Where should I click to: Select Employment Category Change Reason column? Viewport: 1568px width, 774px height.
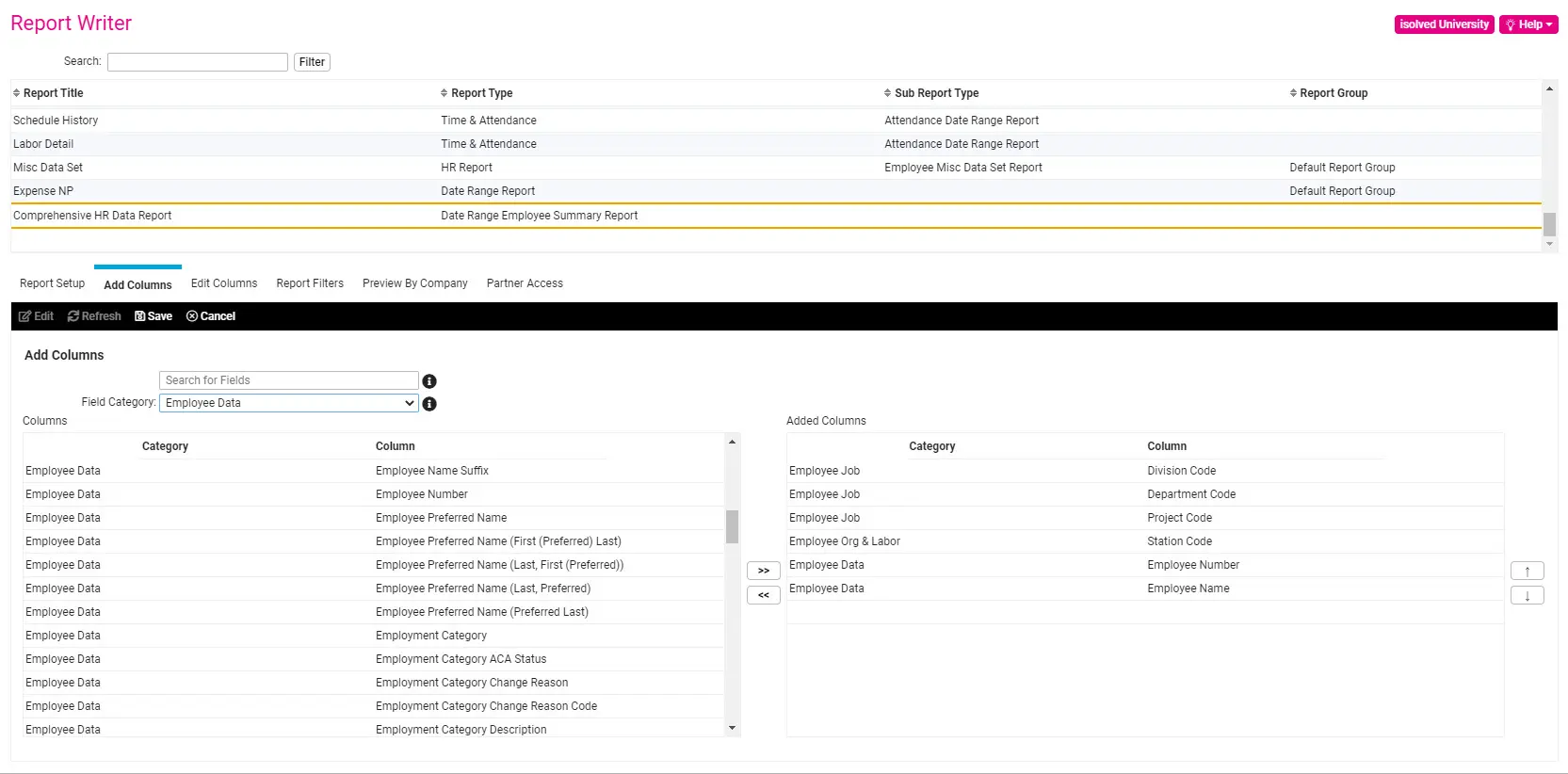point(374,683)
